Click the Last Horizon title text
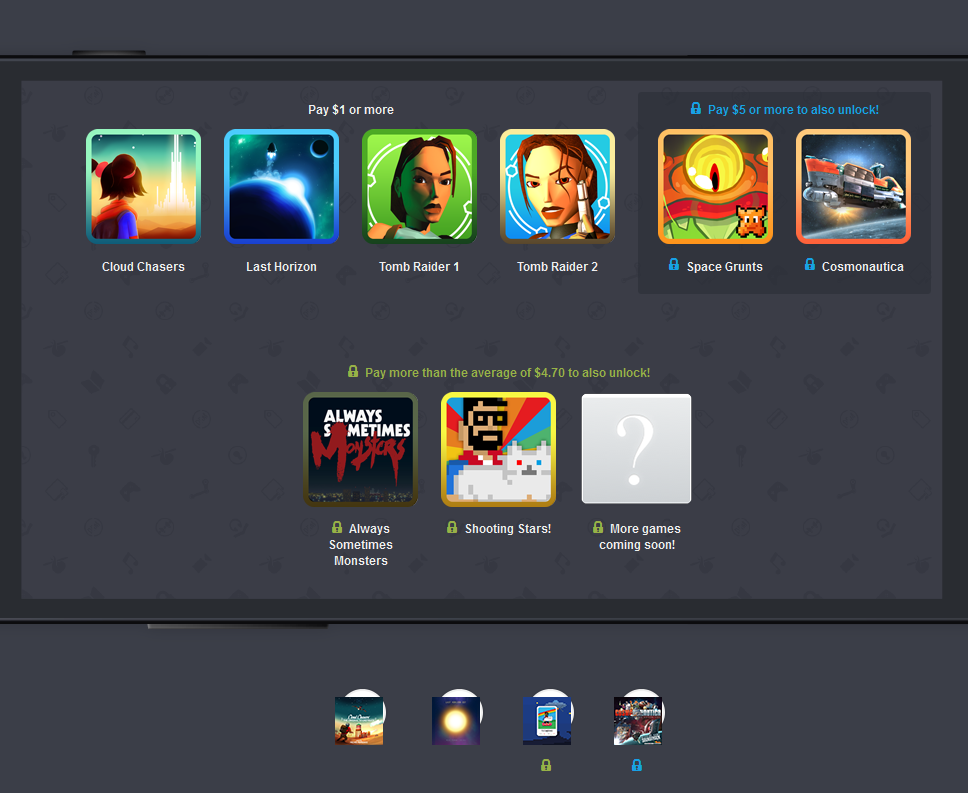The image size is (968, 793). (x=282, y=267)
